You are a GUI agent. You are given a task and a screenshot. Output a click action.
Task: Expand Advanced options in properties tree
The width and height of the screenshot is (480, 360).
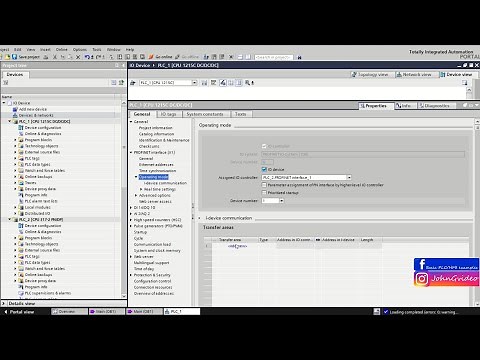tap(136, 195)
